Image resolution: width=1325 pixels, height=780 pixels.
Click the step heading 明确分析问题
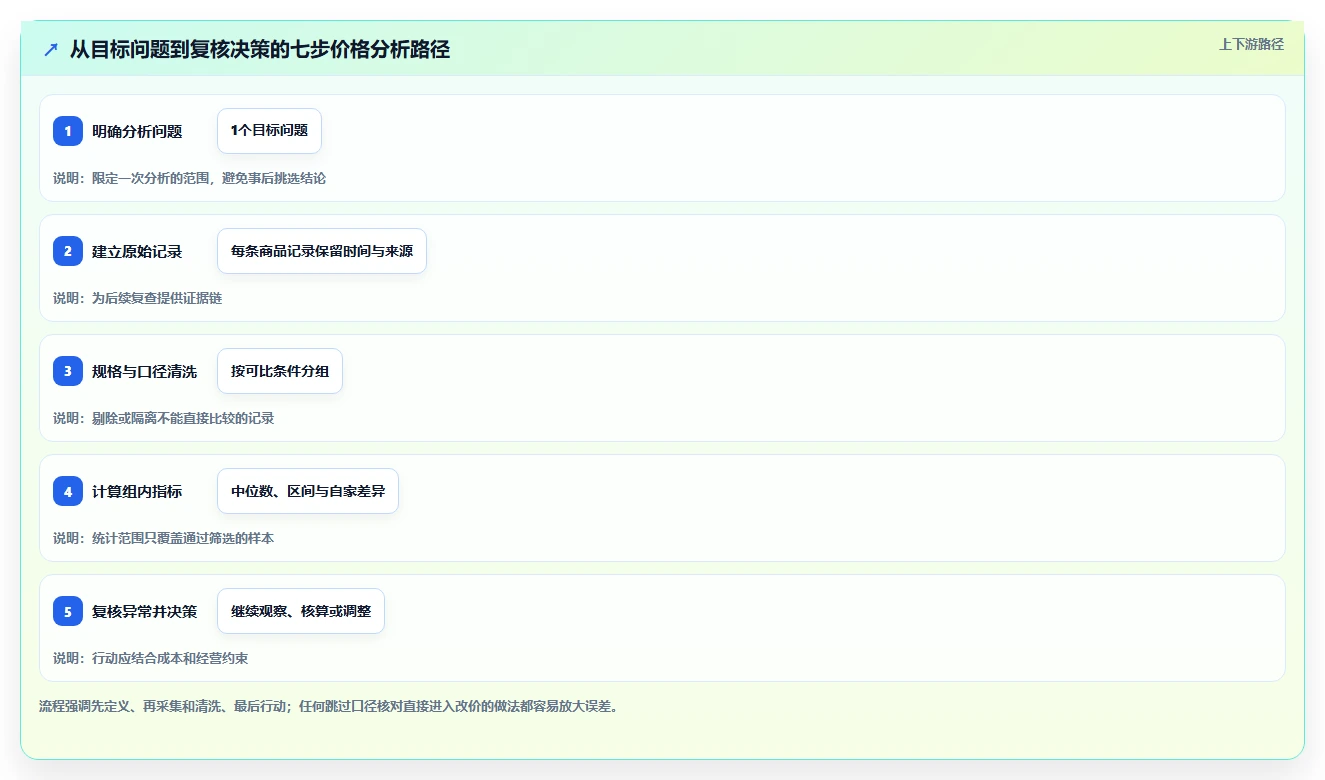[x=137, y=131]
